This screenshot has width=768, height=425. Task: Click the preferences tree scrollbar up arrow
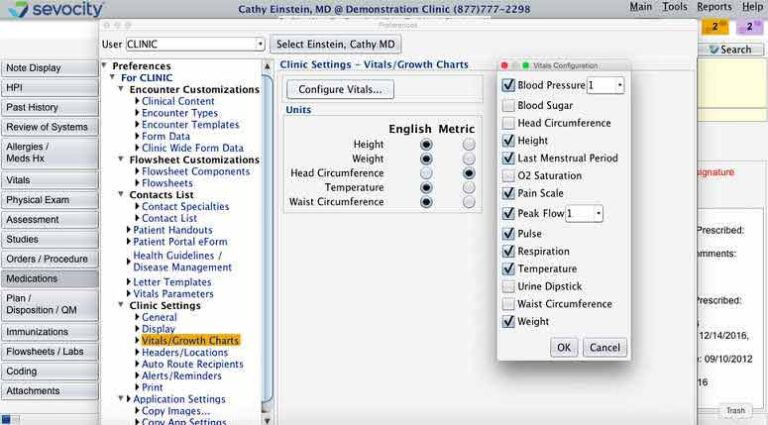pos(267,67)
